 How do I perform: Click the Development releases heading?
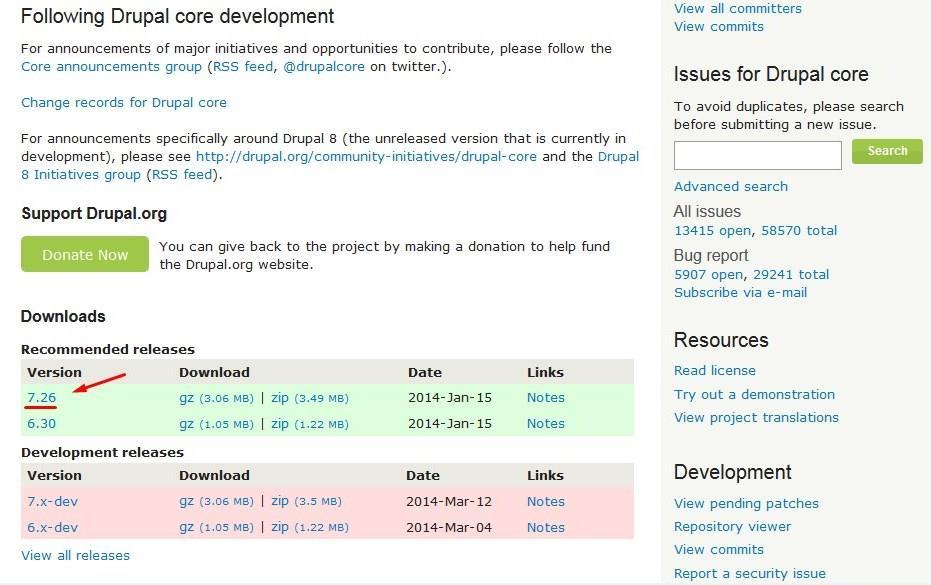coord(103,453)
